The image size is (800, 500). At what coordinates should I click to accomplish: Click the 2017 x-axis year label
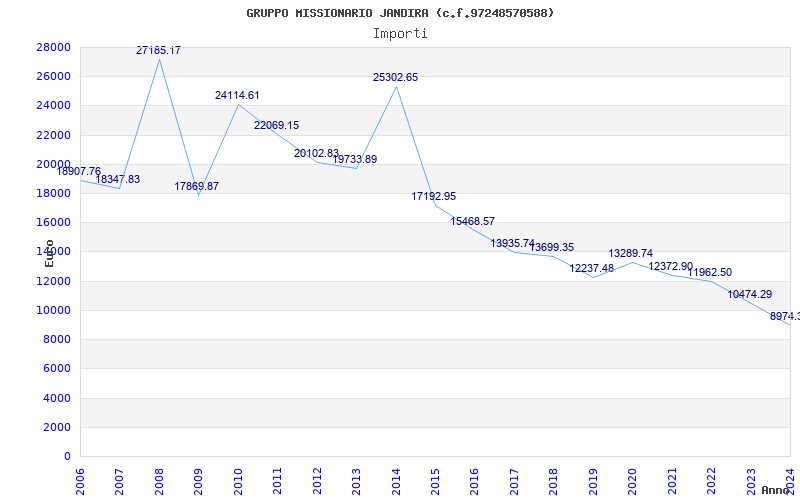click(x=514, y=481)
